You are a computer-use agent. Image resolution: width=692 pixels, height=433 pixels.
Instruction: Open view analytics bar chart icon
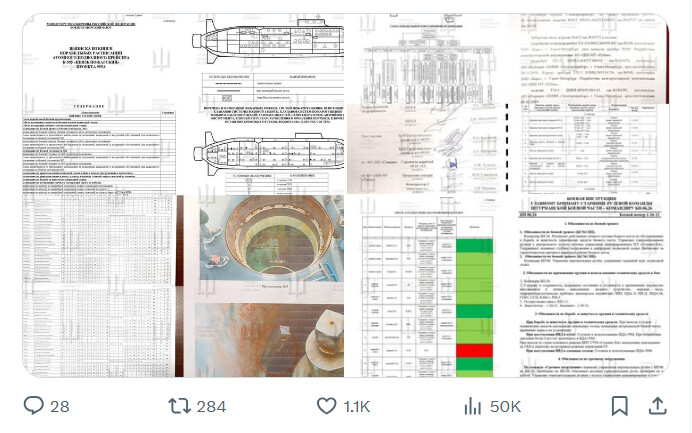click(x=472, y=406)
